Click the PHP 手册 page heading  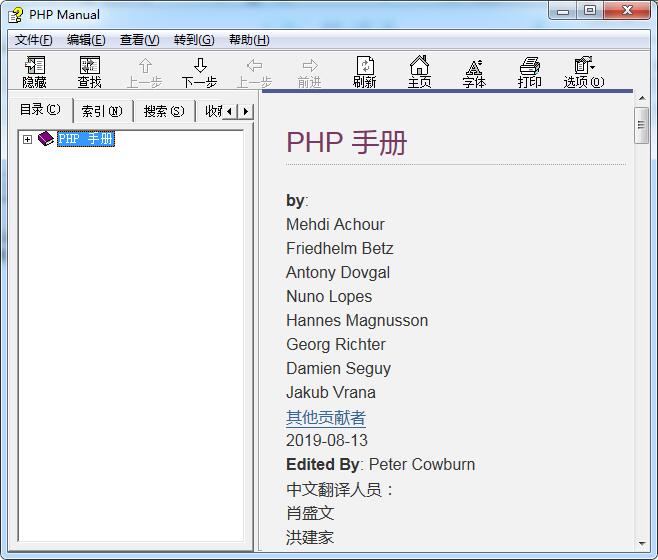click(347, 143)
